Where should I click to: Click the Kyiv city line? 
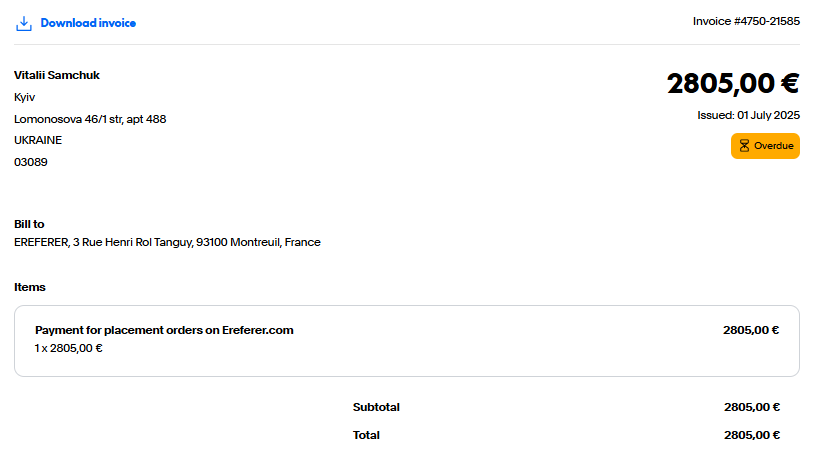(24, 97)
